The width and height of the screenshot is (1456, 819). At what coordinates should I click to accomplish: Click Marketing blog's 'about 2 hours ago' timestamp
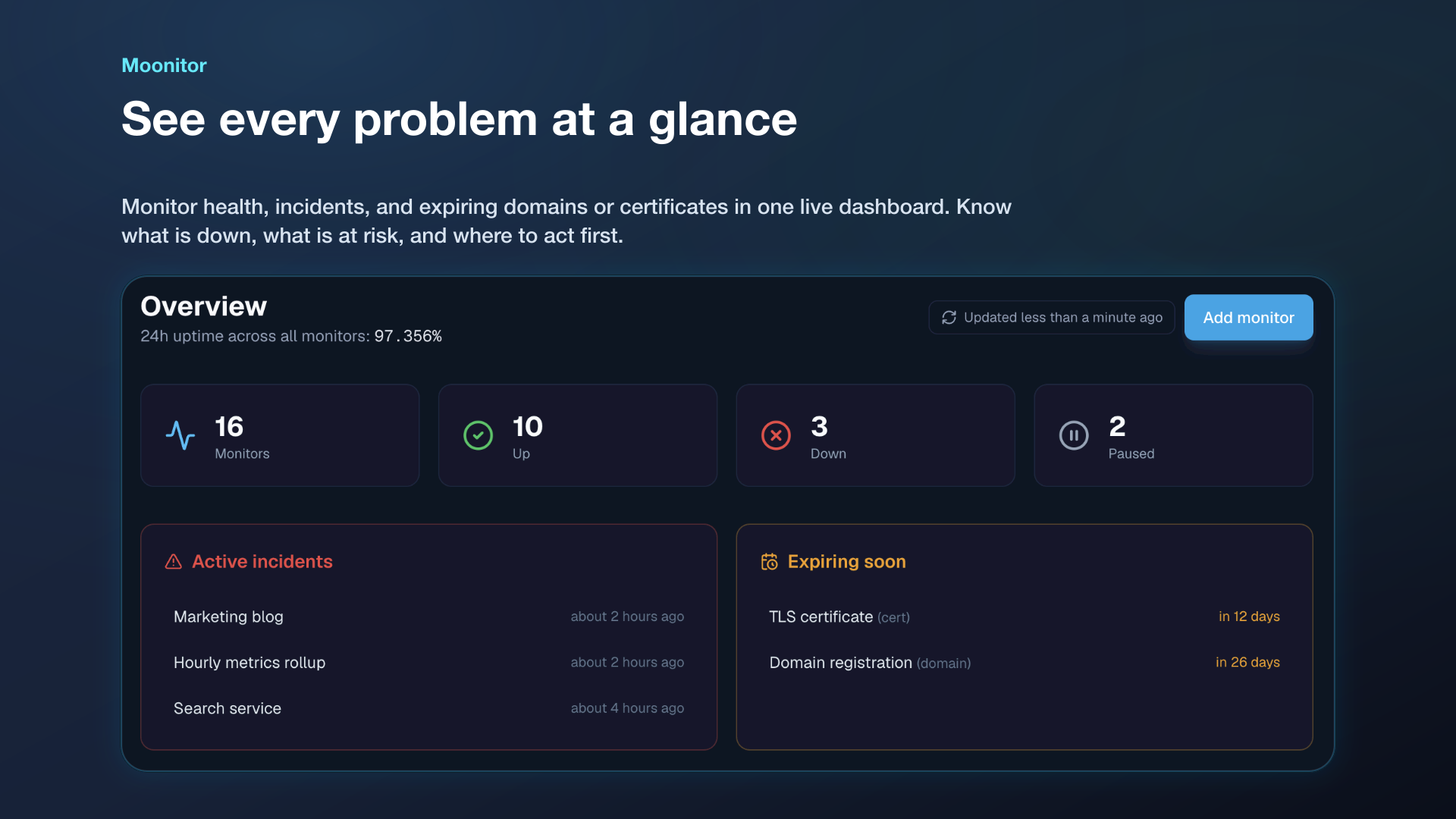(x=627, y=617)
